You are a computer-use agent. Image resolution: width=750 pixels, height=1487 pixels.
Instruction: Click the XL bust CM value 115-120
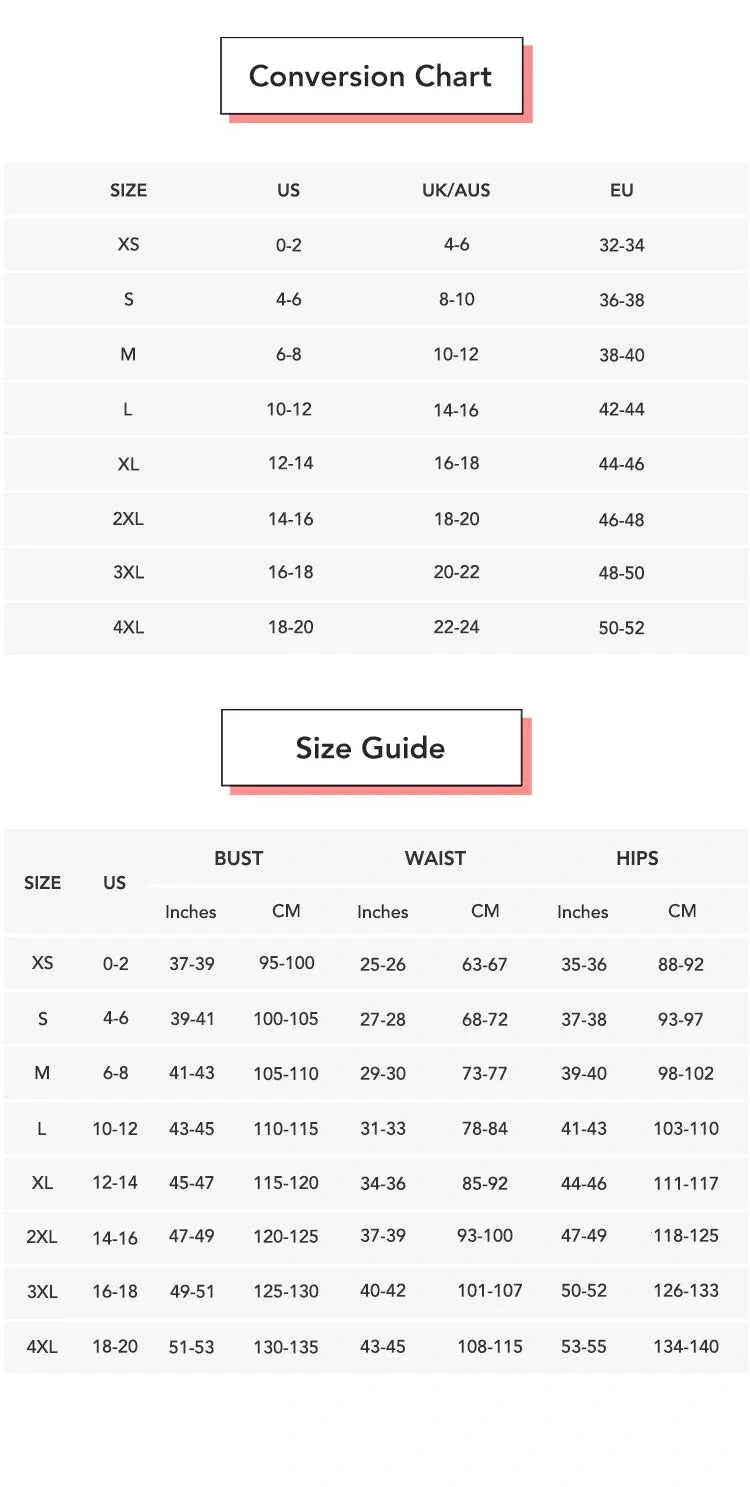coord(286,1183)
